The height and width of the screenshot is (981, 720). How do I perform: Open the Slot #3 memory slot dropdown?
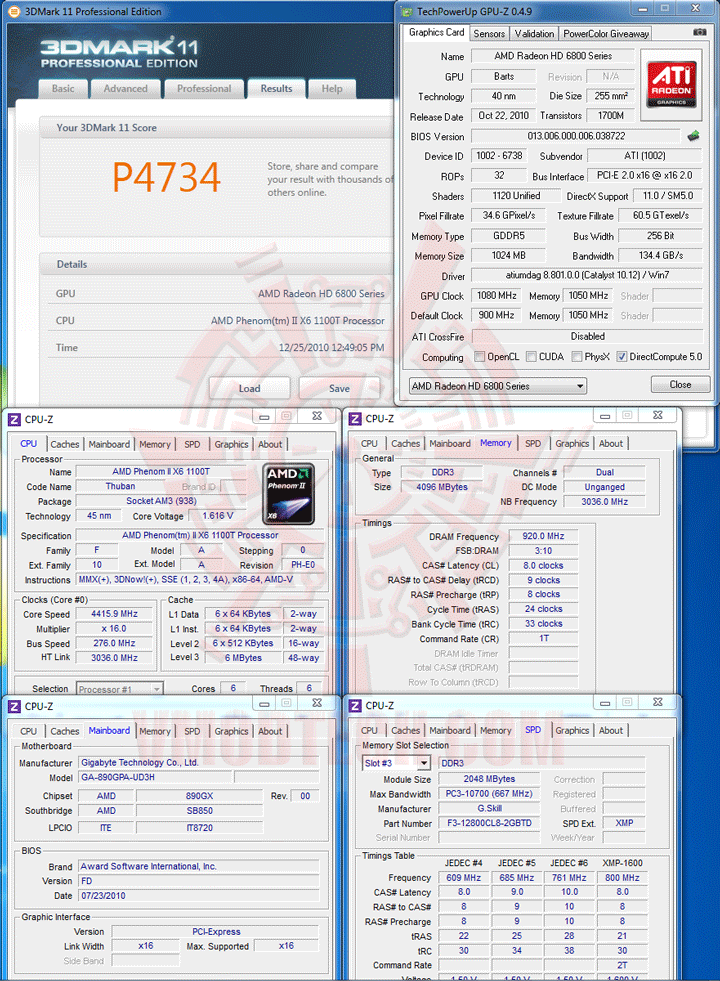click(397, 763)
